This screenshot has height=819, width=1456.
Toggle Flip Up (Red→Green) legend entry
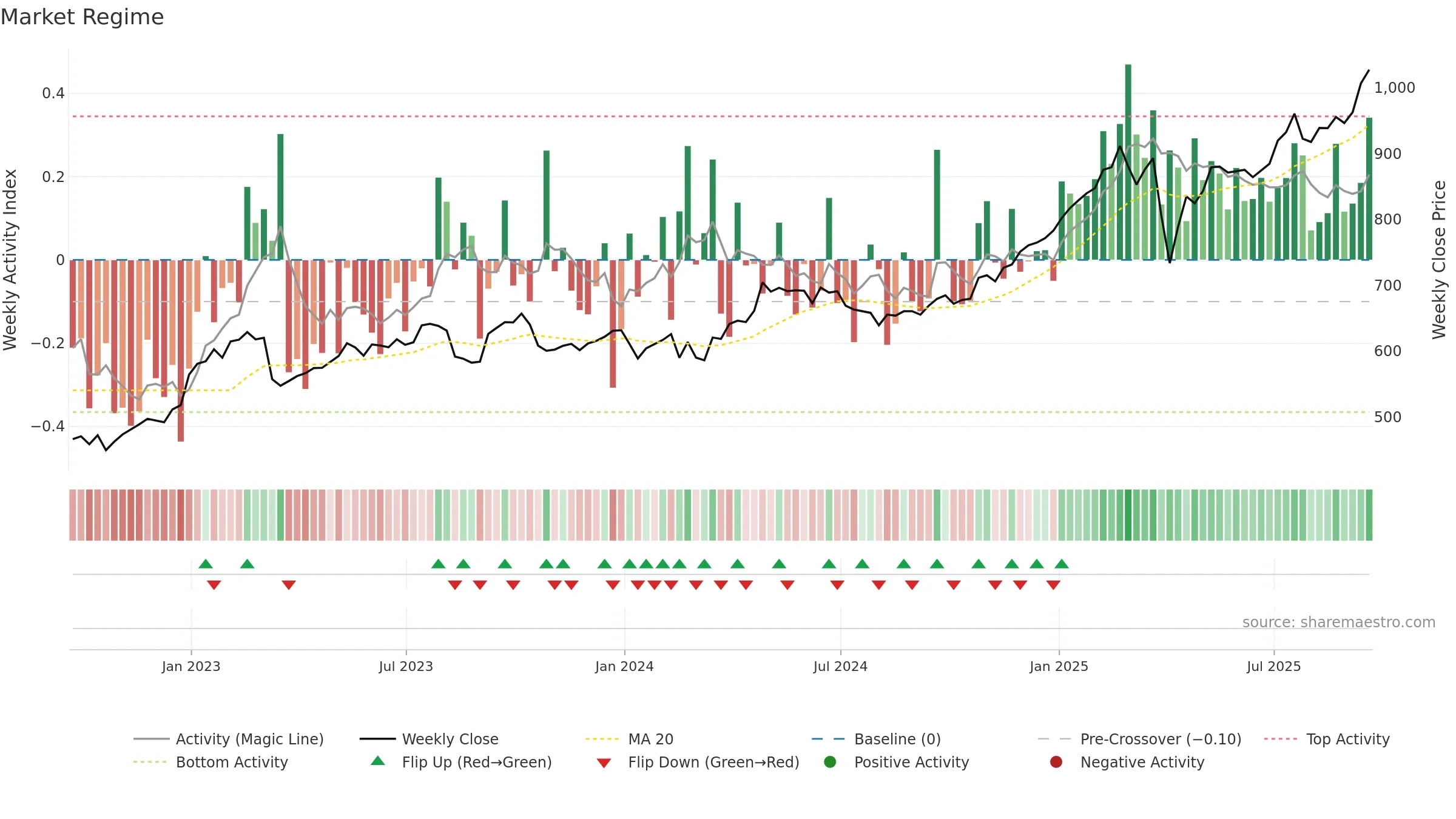(461, 762)
